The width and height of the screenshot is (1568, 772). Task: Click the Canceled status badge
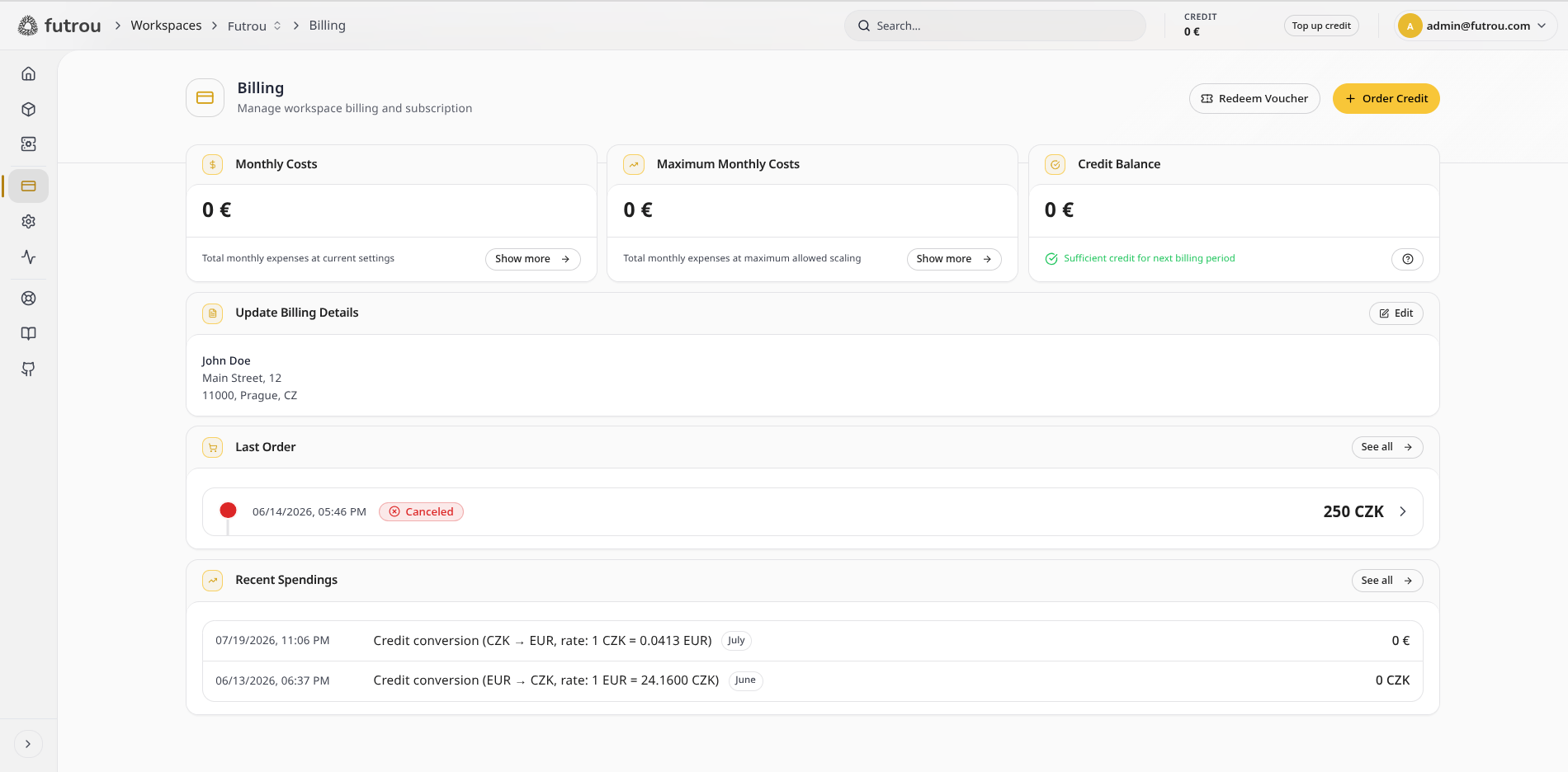coord(421,511)
